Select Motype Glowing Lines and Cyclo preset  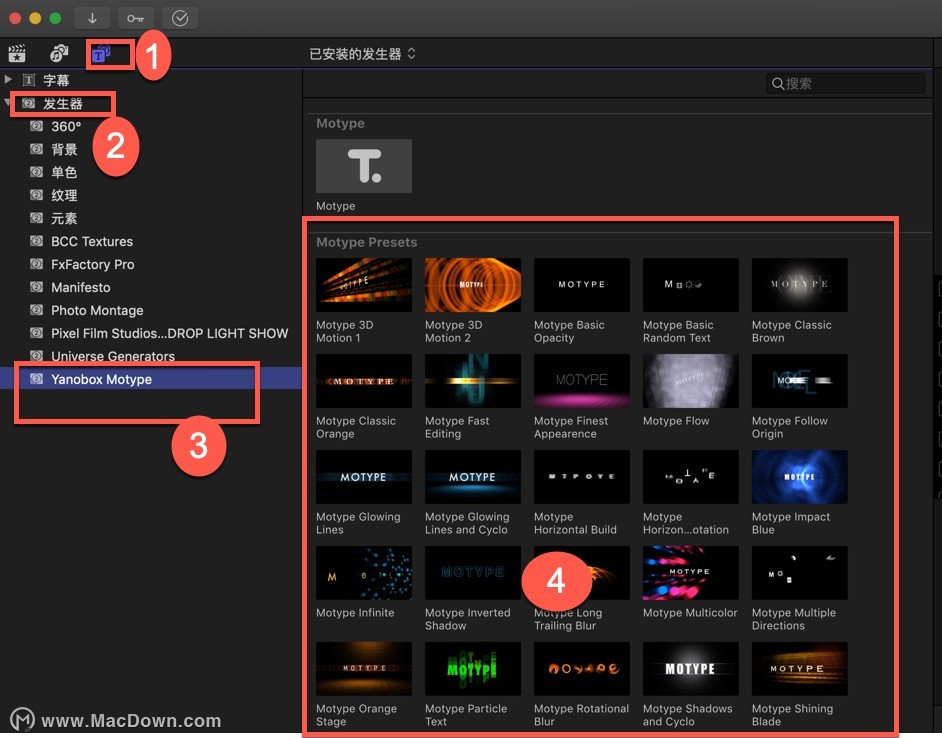pyautogui.click(x=473, y=477)
